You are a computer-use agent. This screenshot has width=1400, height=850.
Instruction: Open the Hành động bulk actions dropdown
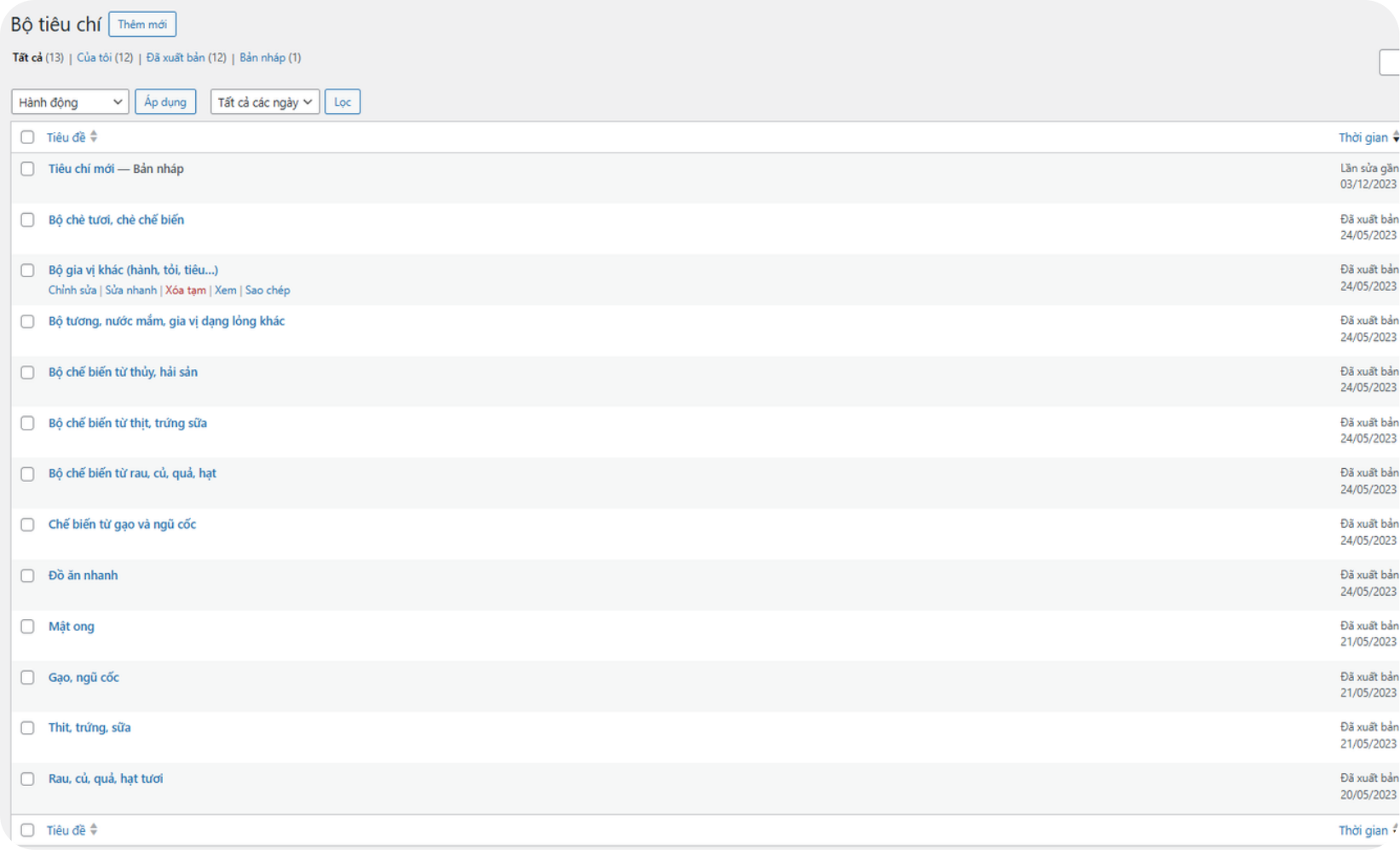[70, 102]
